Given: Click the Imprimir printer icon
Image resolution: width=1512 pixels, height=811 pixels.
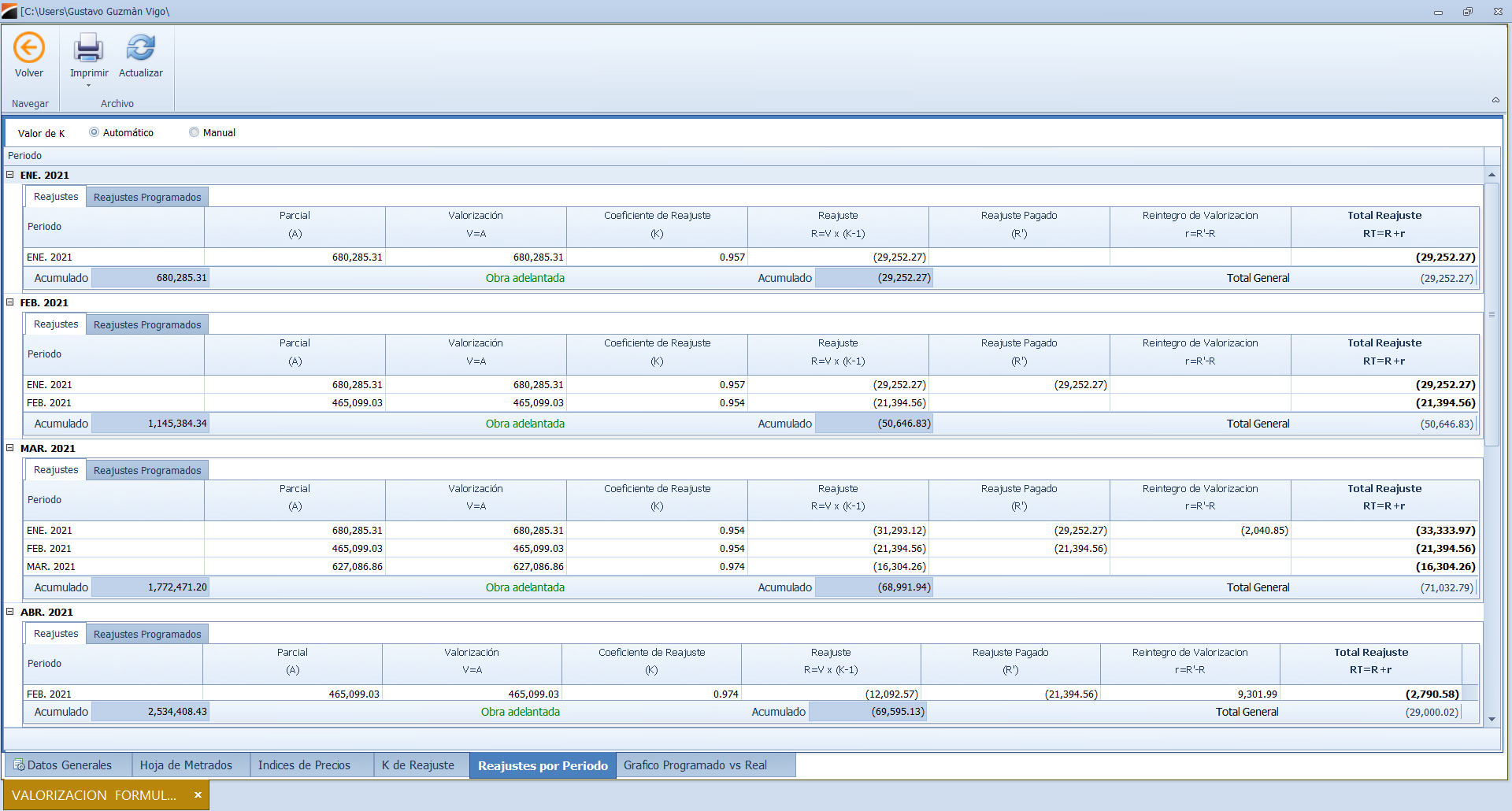Looking at the screenshot, I should click(88, 48).
